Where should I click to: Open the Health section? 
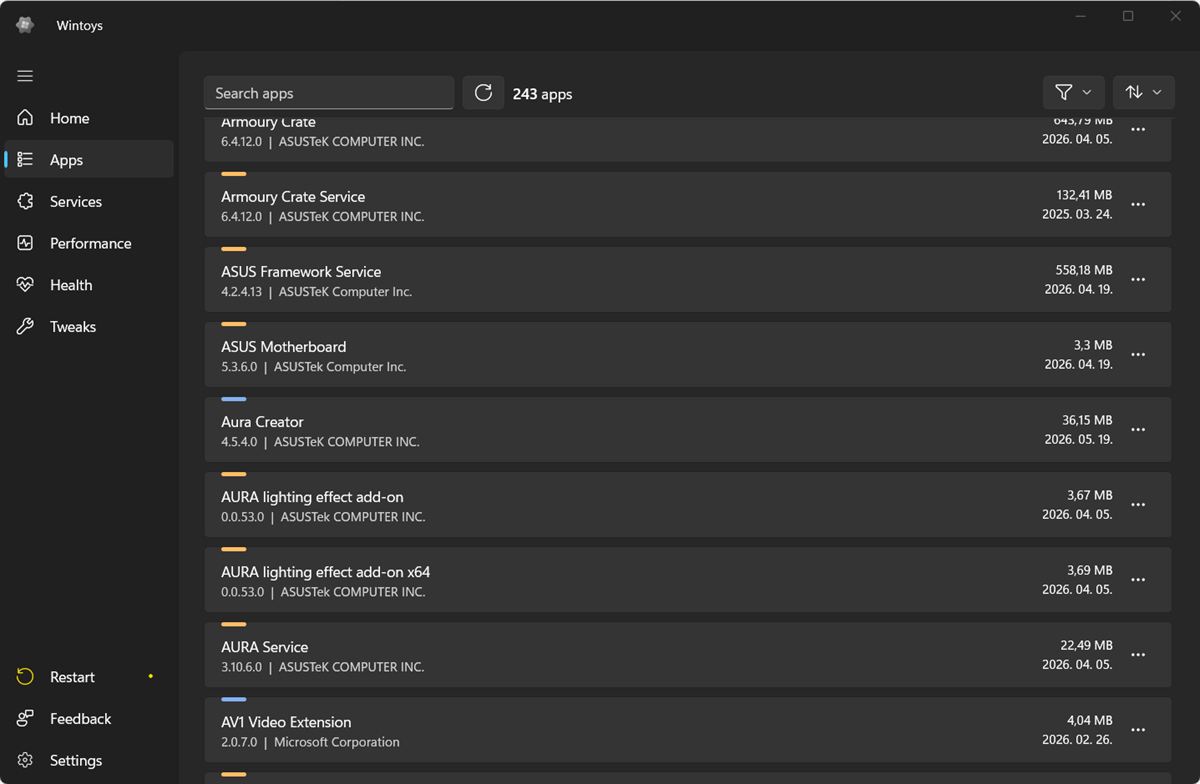point(89,285)
